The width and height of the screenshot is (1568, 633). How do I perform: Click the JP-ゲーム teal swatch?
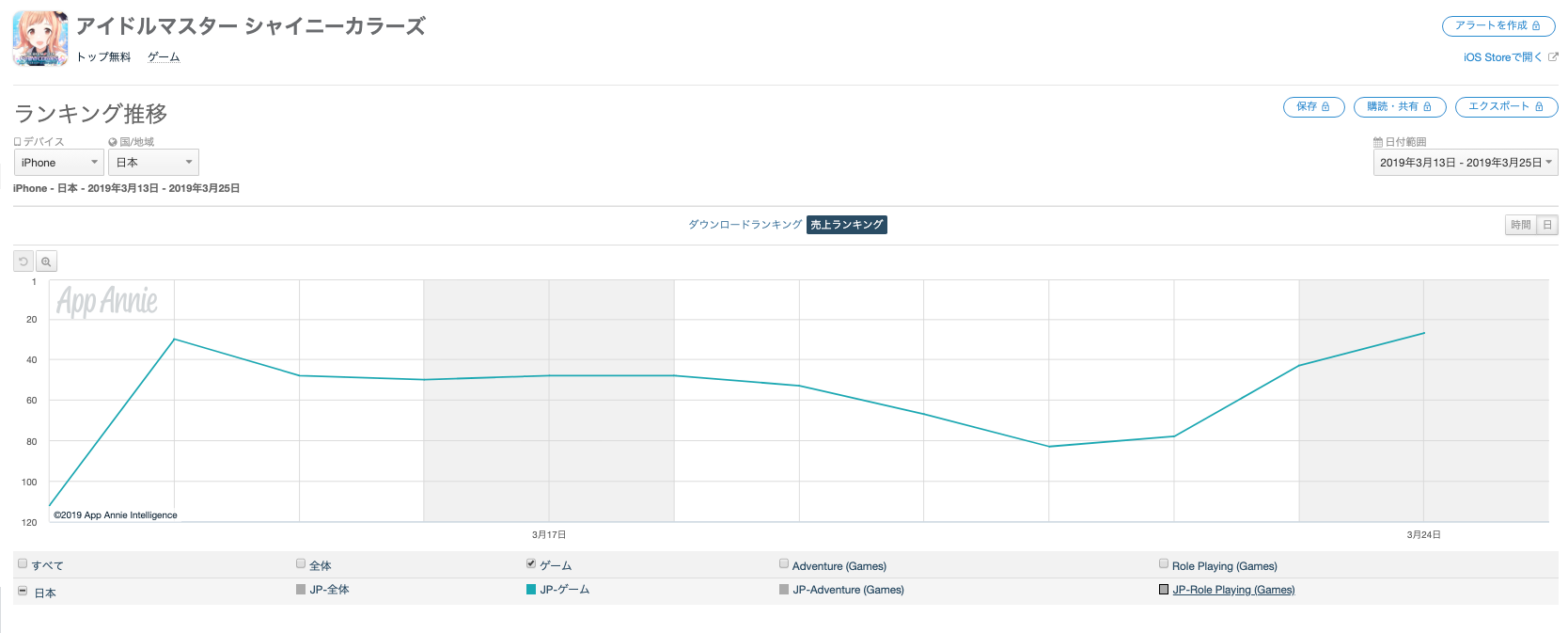coord(531,590)
